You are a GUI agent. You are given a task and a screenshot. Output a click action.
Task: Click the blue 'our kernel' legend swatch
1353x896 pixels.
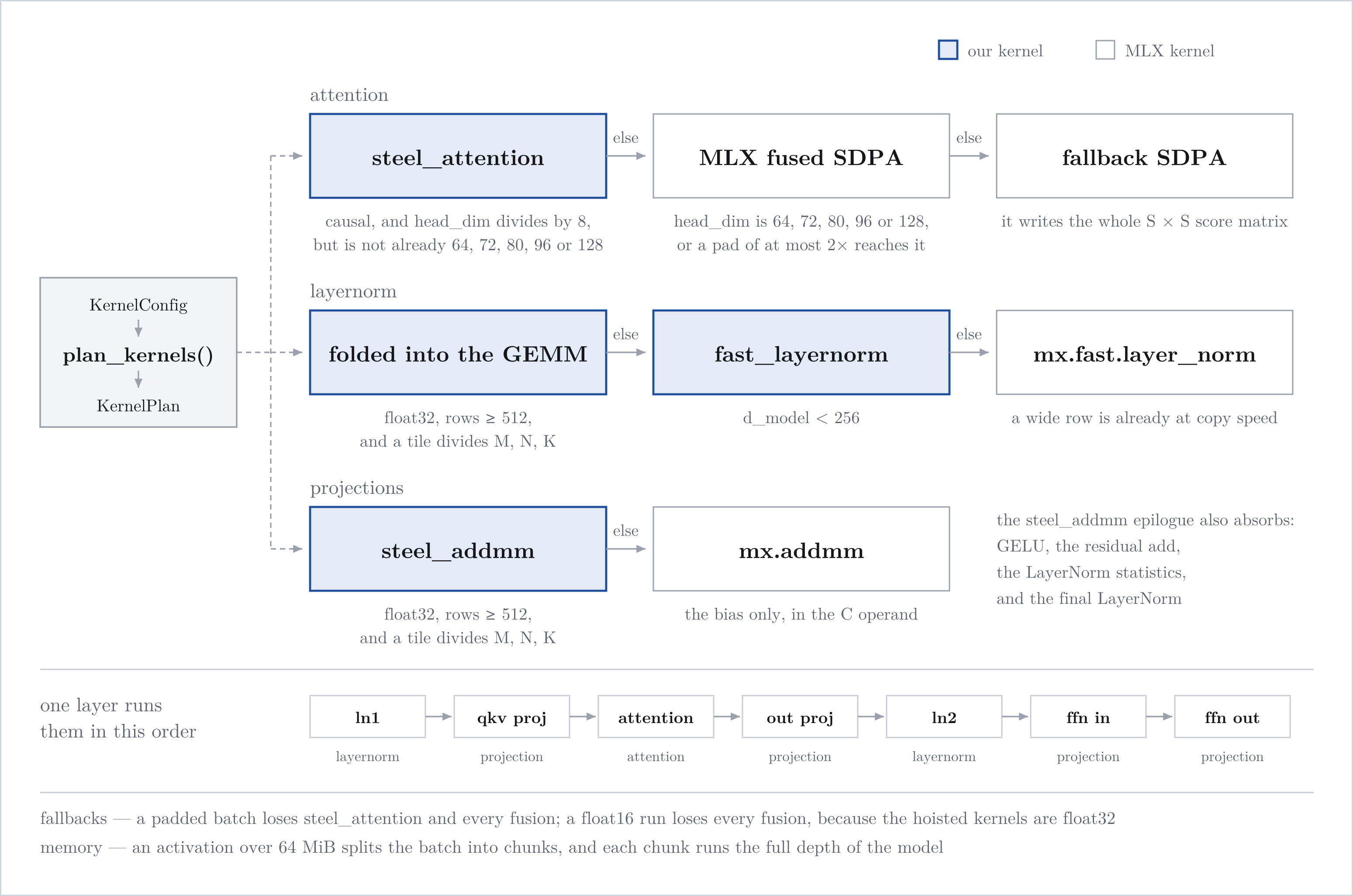(948, 50)
